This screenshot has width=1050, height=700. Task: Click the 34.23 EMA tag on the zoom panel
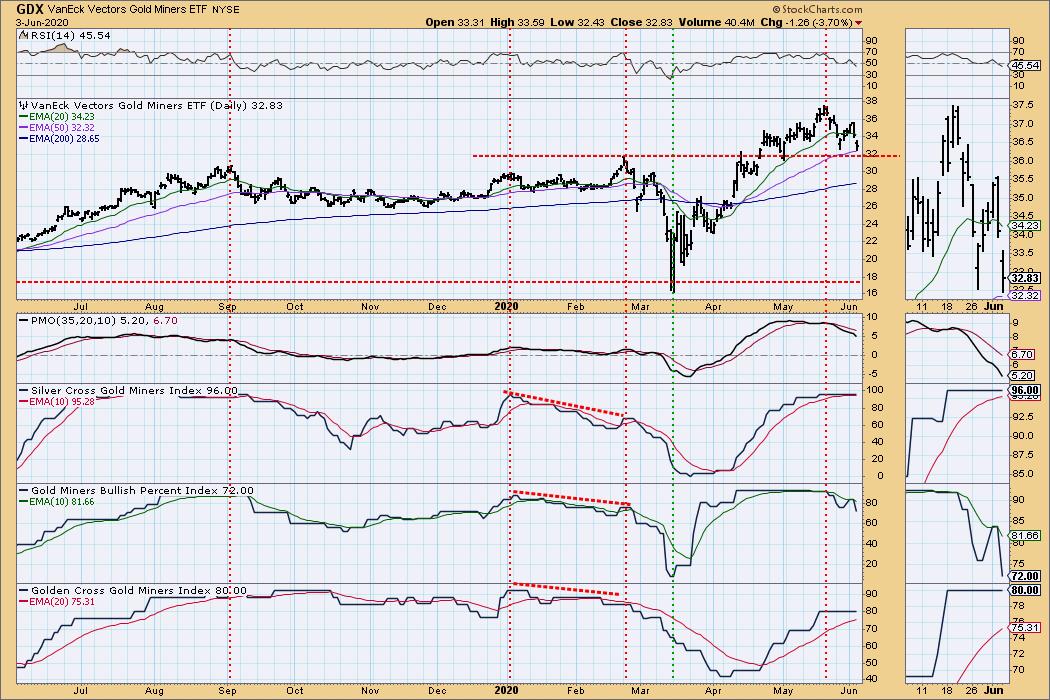[x=1025, y=226]
